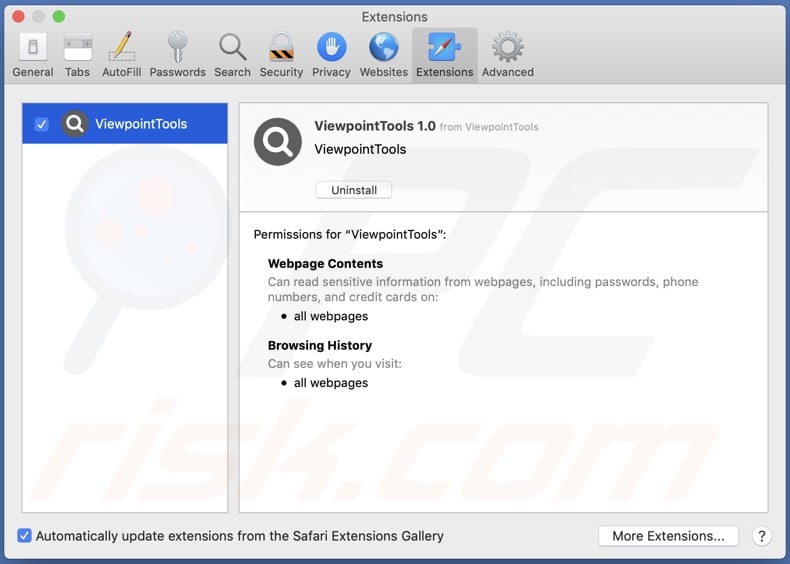Open the Advanced gear preferences
The width and height of the screenshot is (790, 564).
coord(507,55)
